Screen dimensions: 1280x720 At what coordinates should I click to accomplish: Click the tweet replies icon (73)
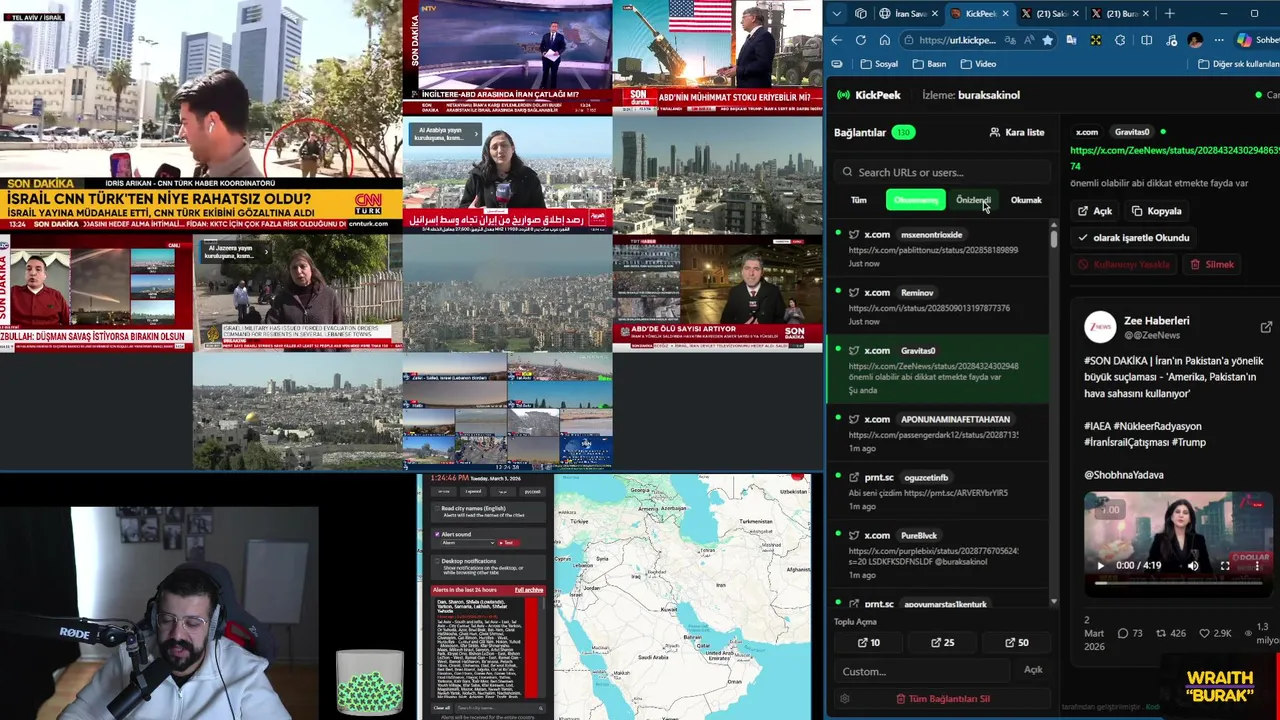click(x=1123, y=633)
